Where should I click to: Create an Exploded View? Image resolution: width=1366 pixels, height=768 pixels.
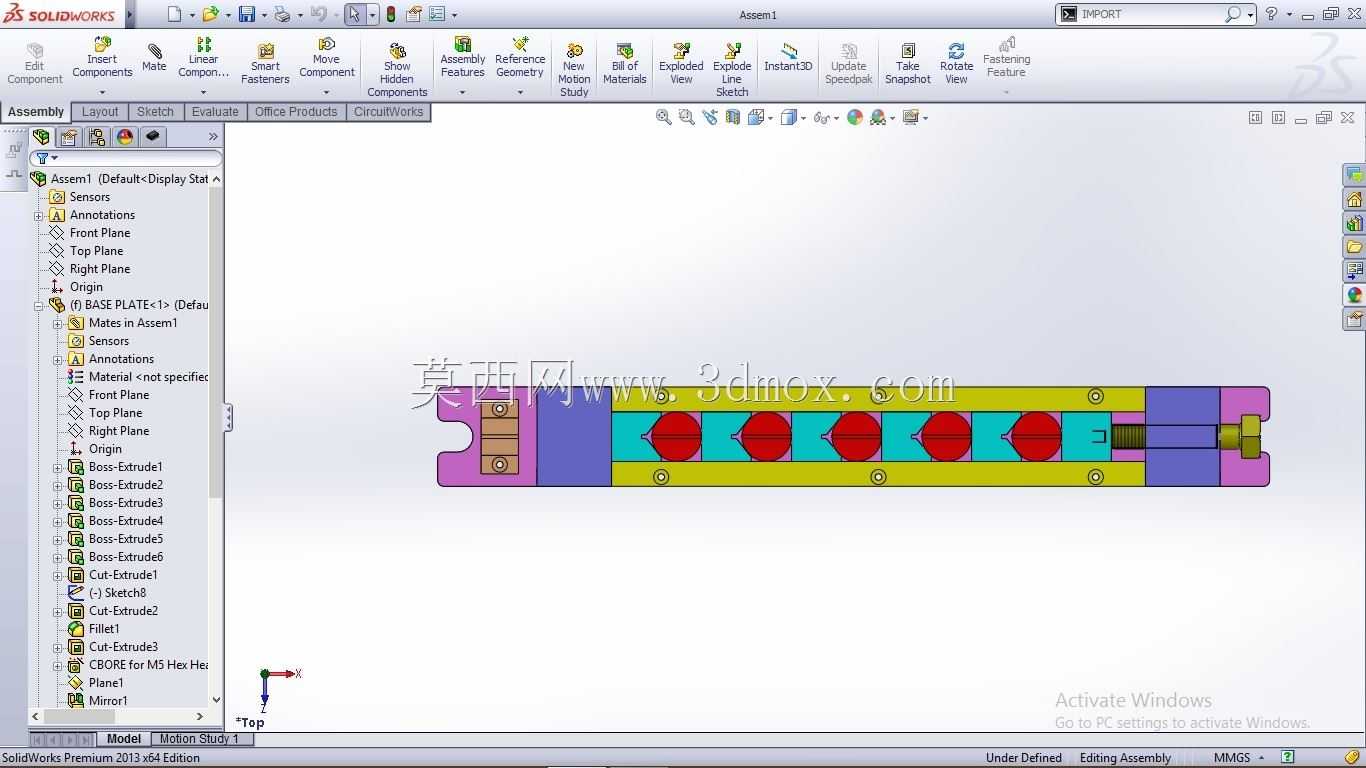pyautogui.click(x=681, y=63)
